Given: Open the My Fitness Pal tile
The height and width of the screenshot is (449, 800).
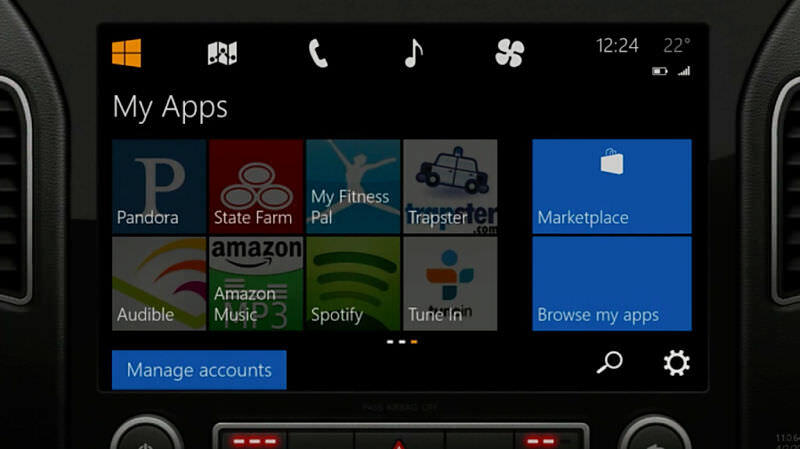Looking at the screenshot, I should [353, 186].
